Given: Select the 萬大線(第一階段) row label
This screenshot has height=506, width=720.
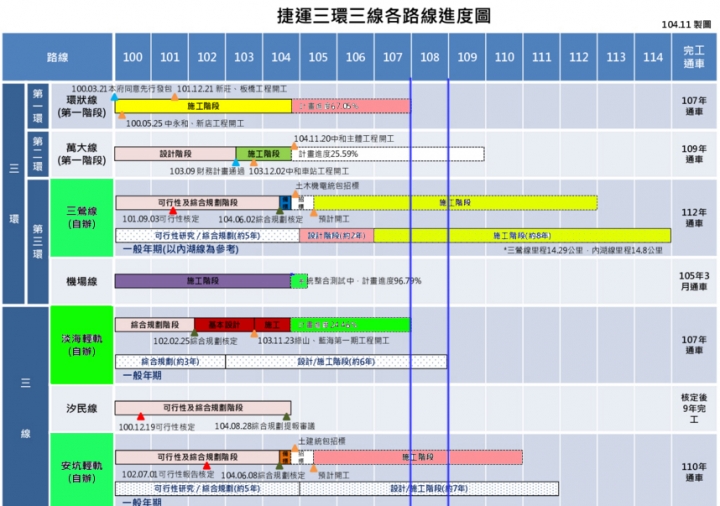Looking at the screenshot, I should coord(82,154).
